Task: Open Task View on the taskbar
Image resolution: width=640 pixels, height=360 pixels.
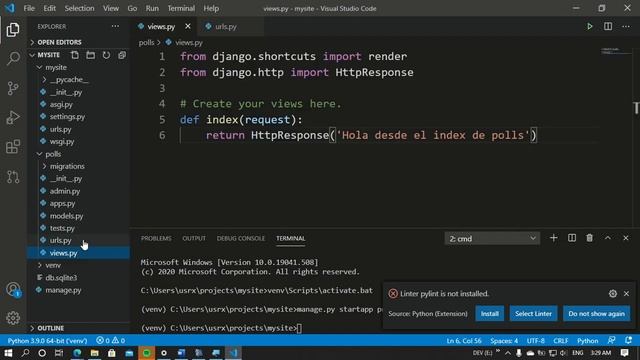Action: (x=59, y=353)
